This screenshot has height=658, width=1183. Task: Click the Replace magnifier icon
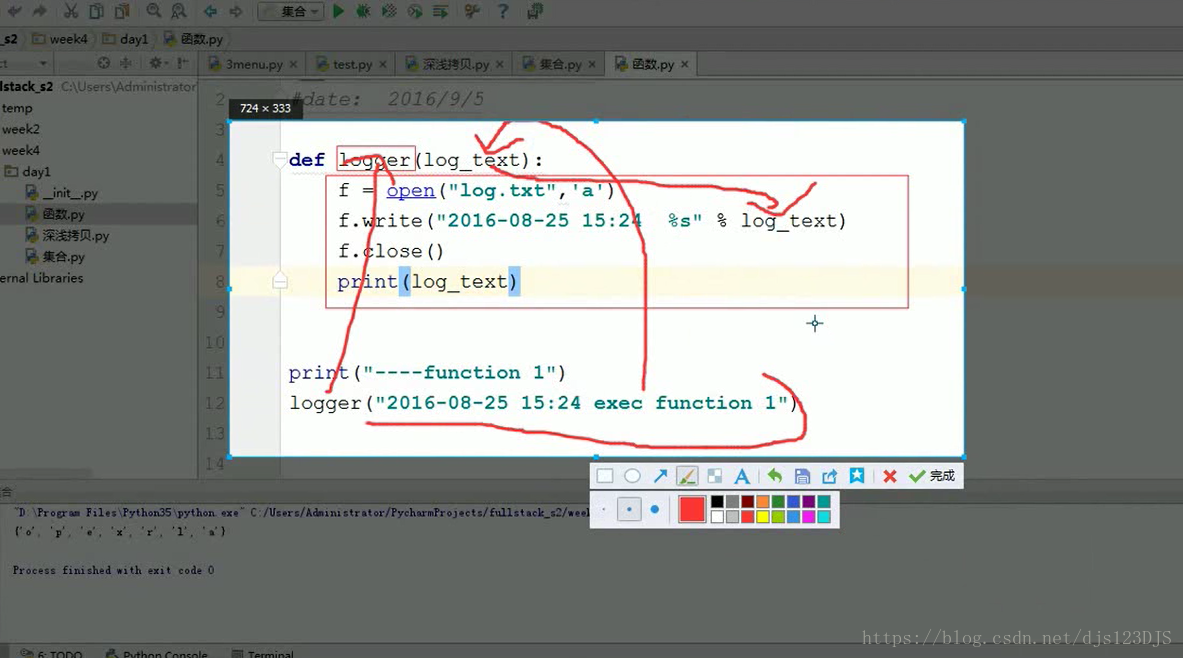coord(179,11)
